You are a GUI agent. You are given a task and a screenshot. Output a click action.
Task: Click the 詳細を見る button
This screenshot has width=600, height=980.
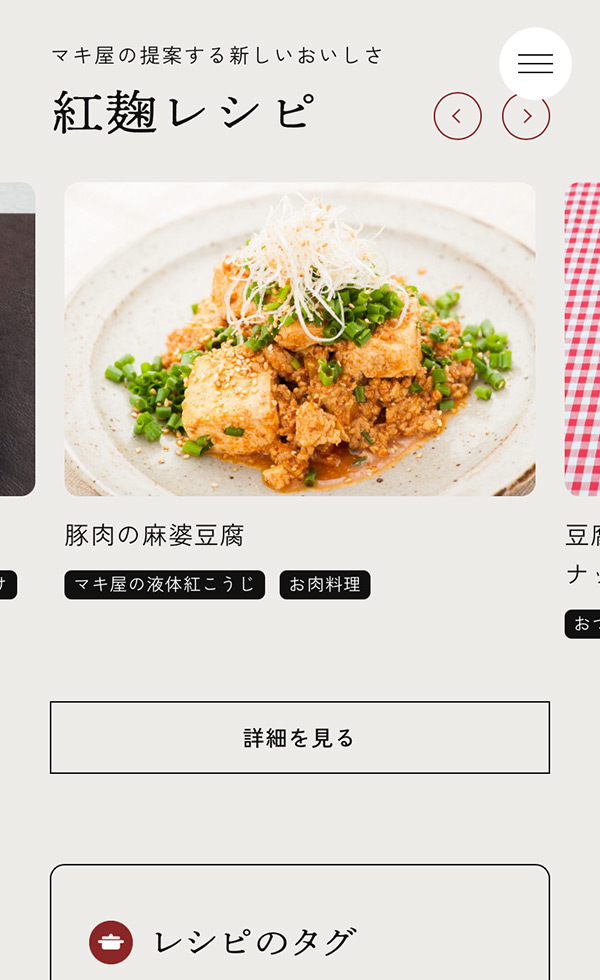(x=300, y=738)
